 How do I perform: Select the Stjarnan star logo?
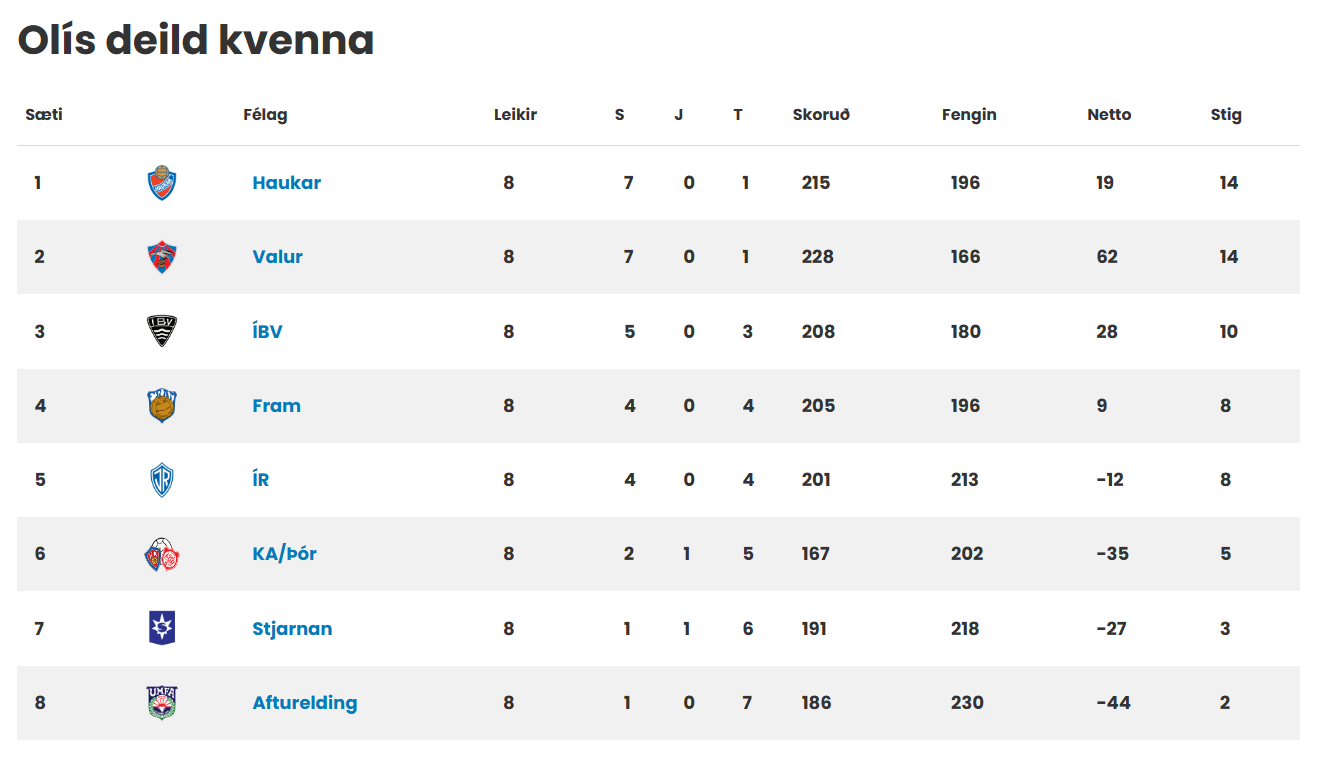pyautogui.click(x=161, y=628)
